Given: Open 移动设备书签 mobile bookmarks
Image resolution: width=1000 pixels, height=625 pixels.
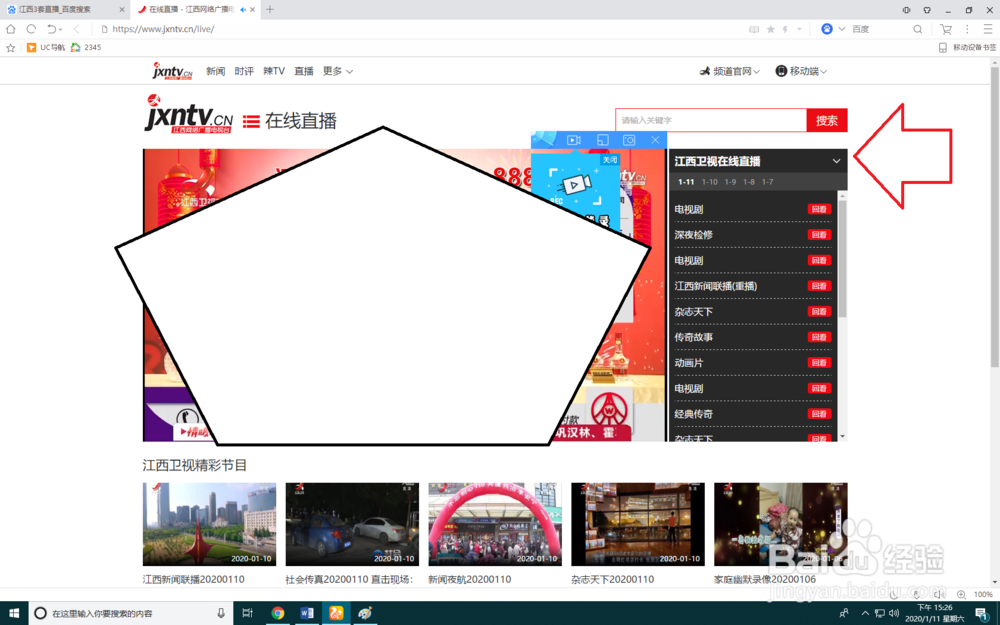Looking at the screenshot, I should (x=967, y=47).
